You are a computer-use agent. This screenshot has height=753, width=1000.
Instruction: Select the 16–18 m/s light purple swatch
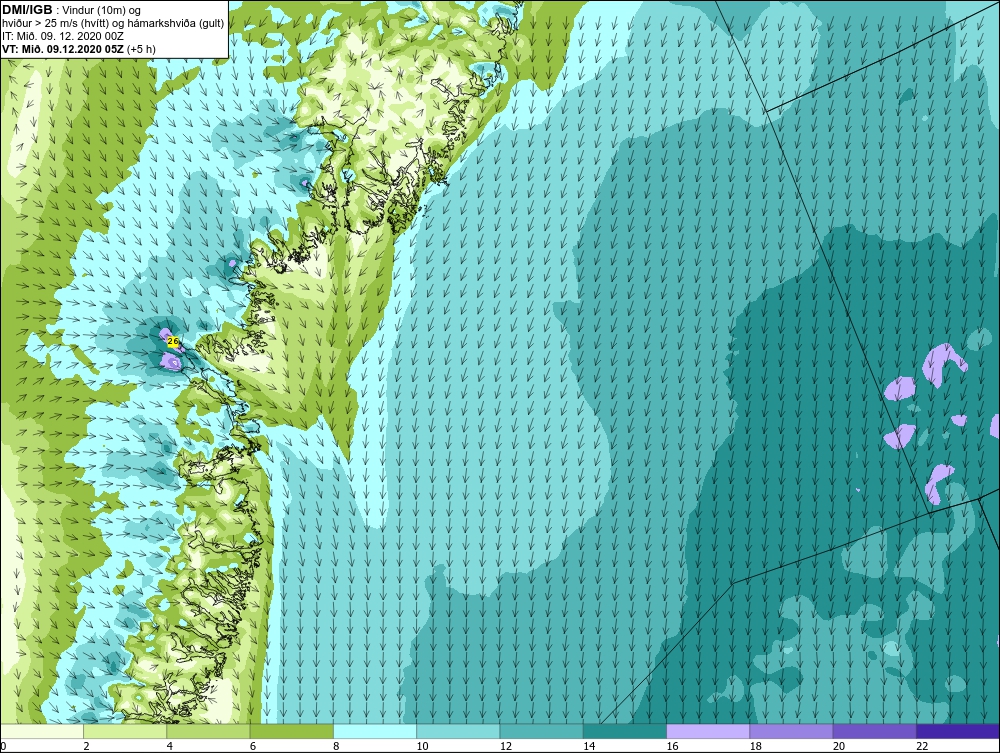708,731
